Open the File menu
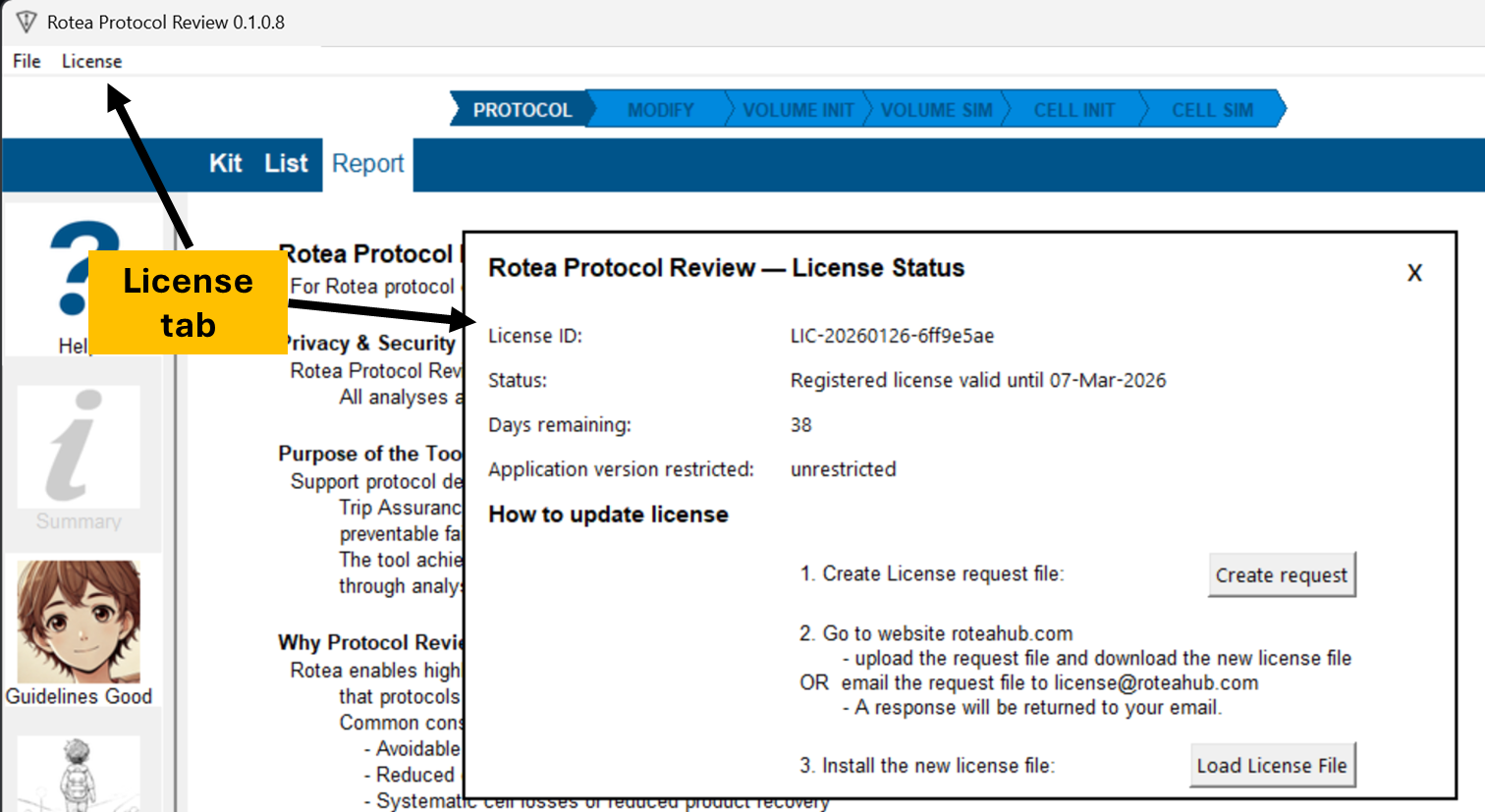 [27, 61]
